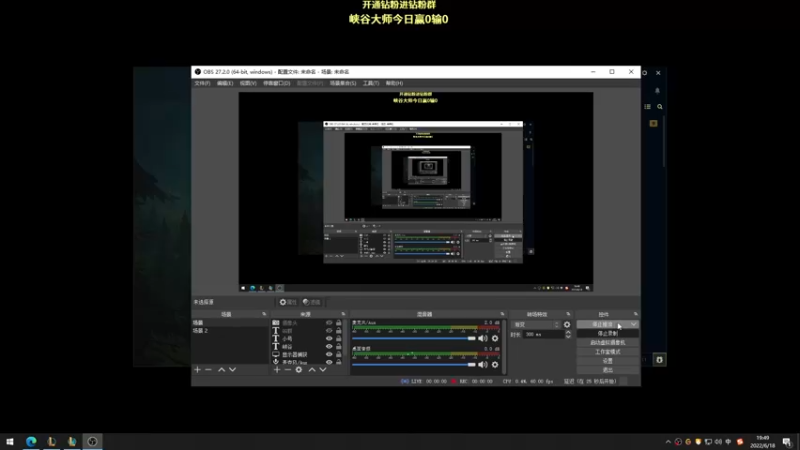Open the scene transition type dropdown
Screen dimensions: 800x450
pos(536,324)
